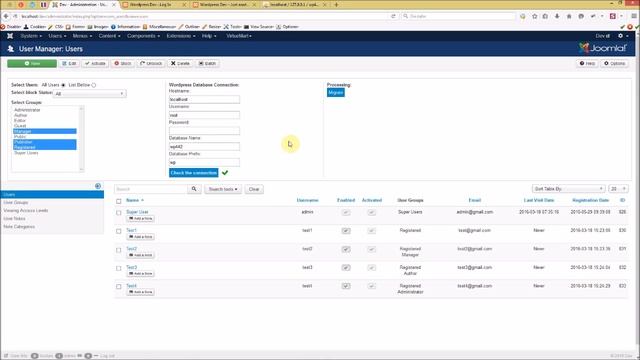Viewport: 640px width, 360px height.
Task: Switch to the localhost phpMyAdmin browser tab
Action: coord(296,4)
